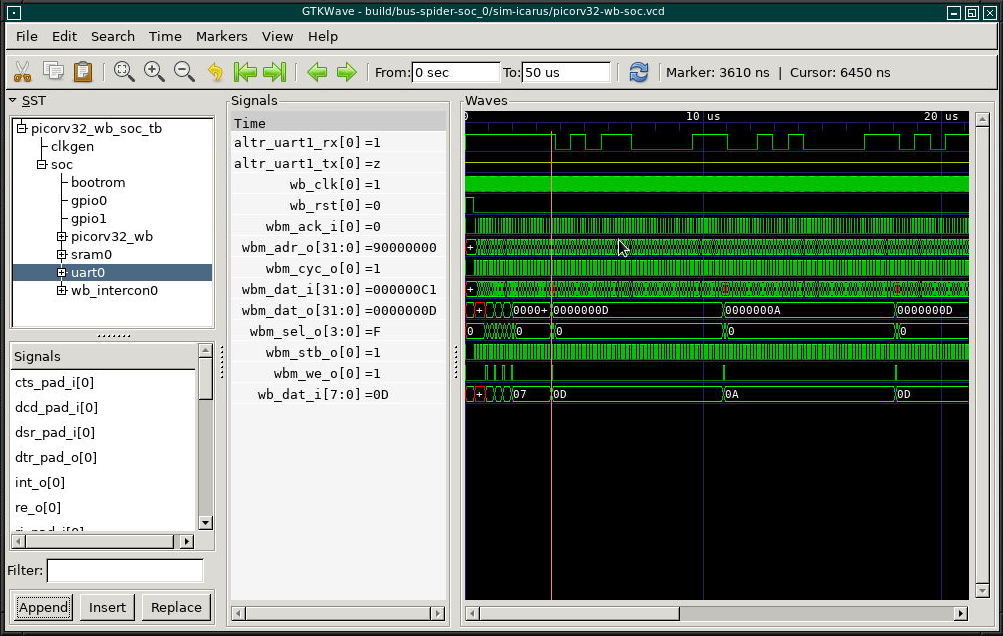Viewport: 1003px width, 636px height.
Task: Jump to end with the Zoom-to-End icon
Action: (275, 72)
